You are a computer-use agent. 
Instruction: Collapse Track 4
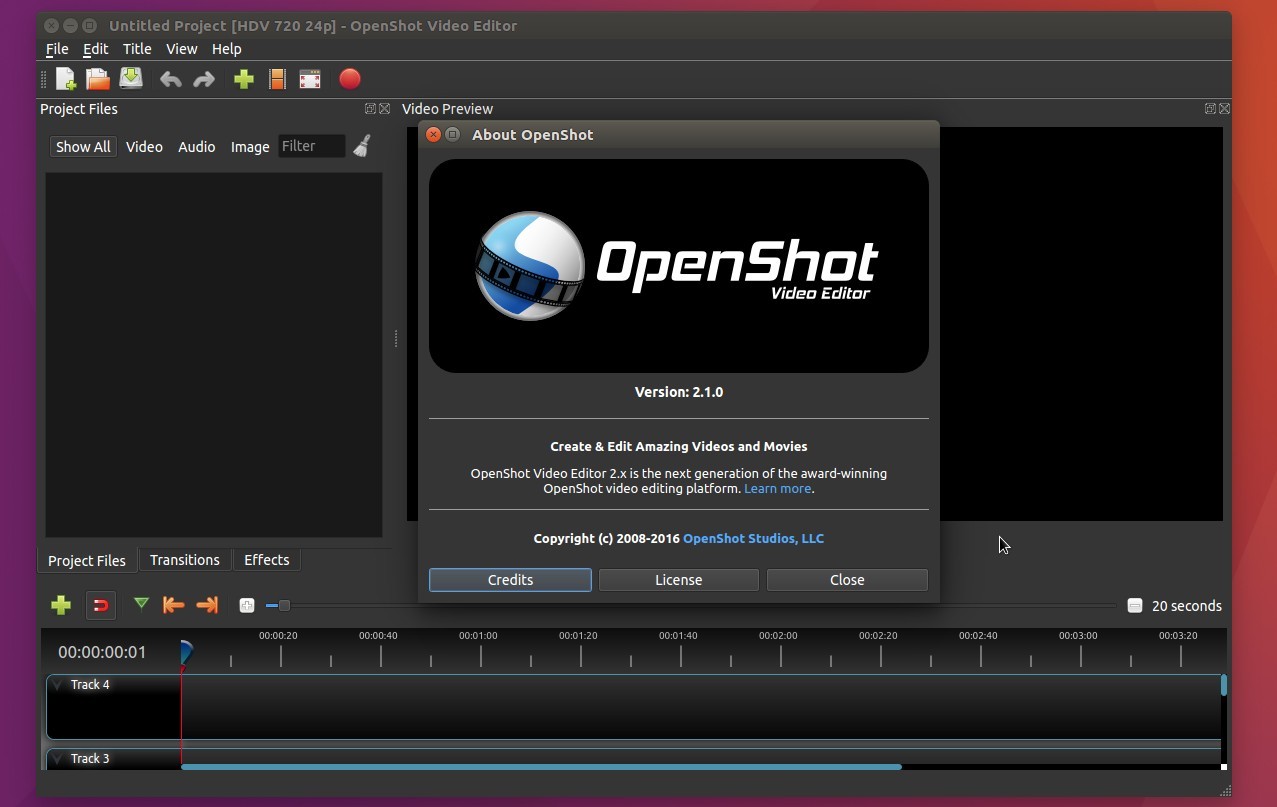coord(57,684)
